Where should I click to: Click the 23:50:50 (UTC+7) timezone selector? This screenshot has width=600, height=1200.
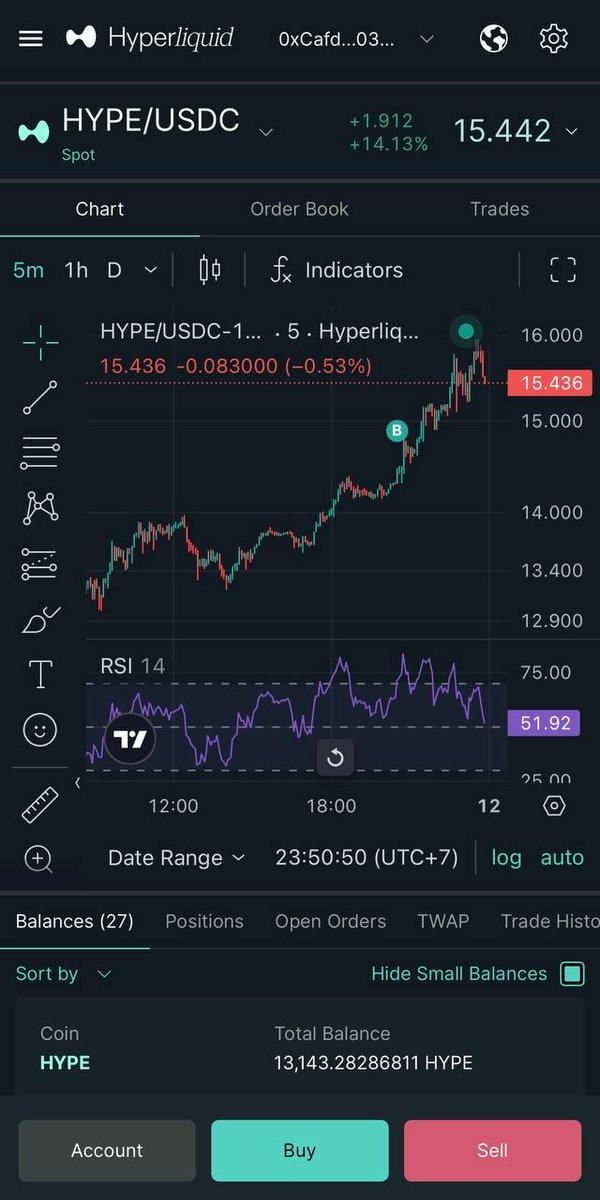[367, 858]
